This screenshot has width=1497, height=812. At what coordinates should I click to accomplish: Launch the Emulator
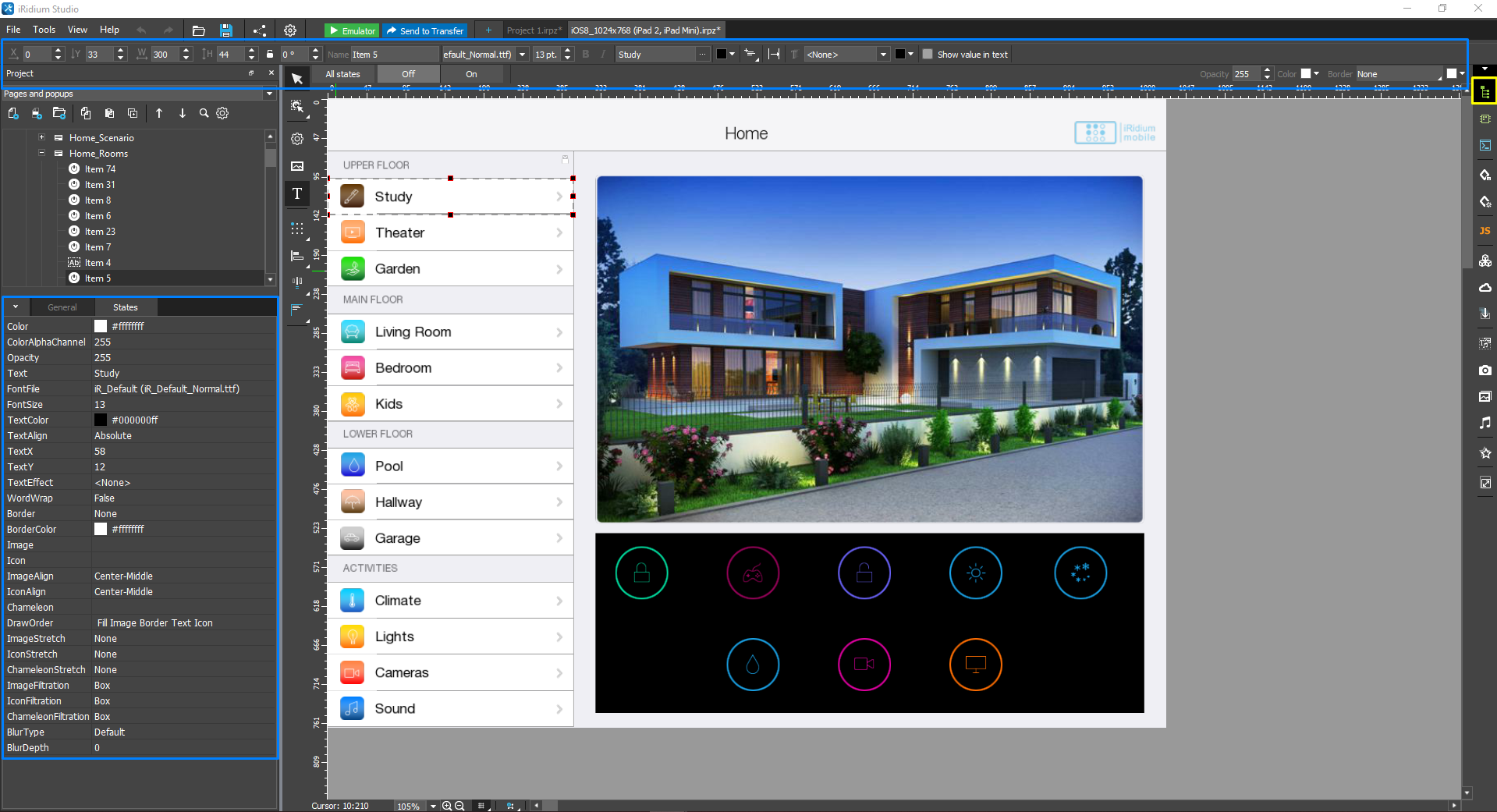352,30
